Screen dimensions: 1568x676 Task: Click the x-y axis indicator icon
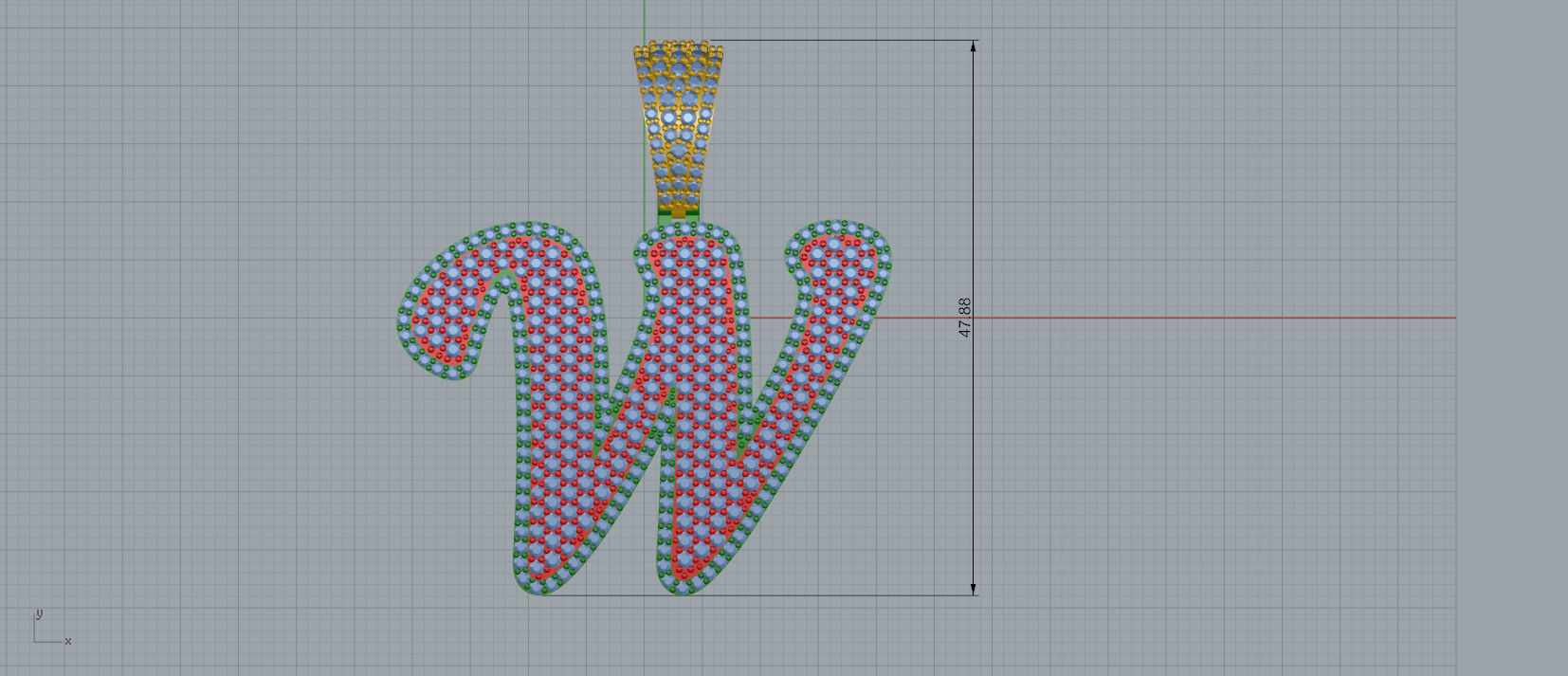pos(51,629)
